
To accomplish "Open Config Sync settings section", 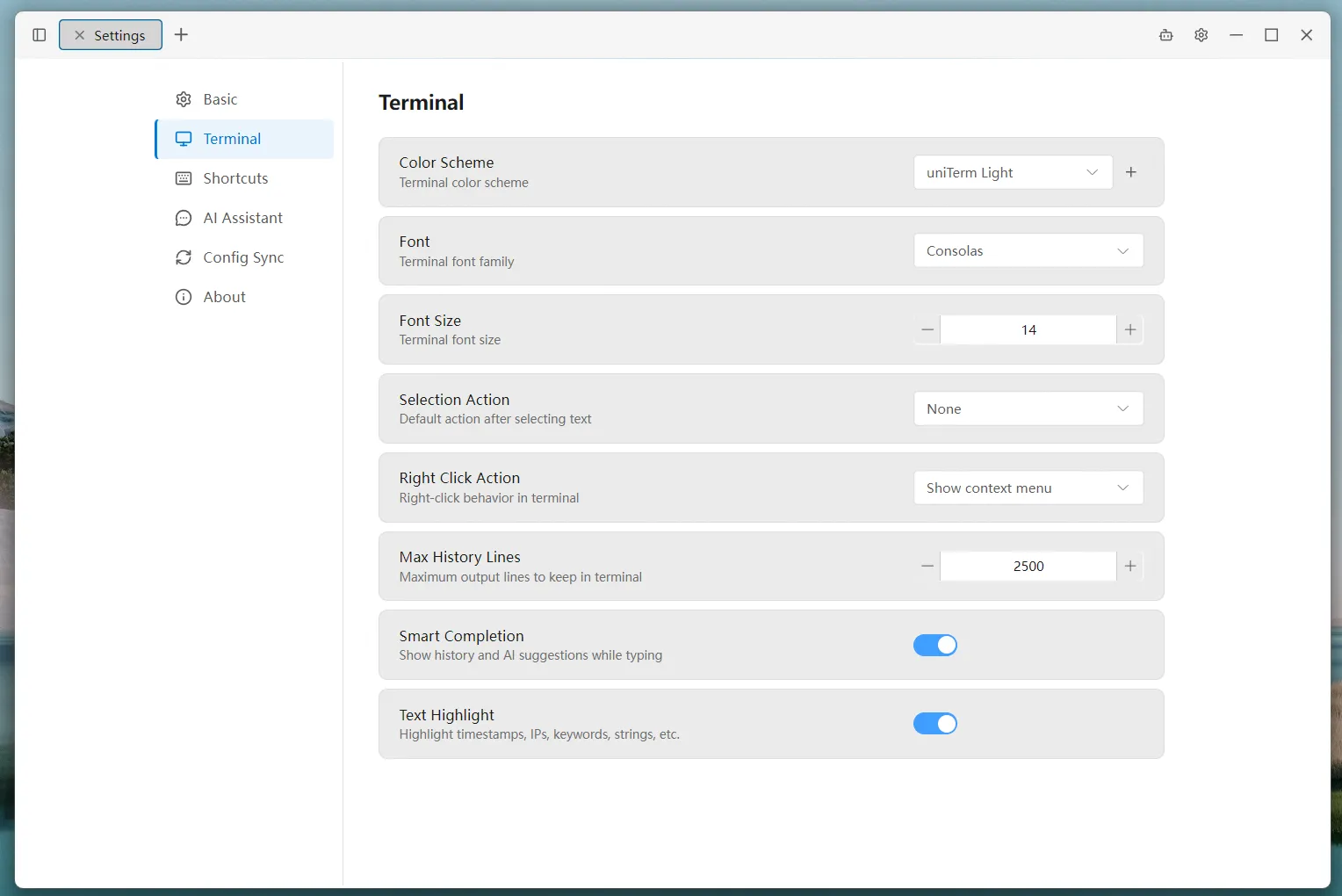I will (244, 257).
